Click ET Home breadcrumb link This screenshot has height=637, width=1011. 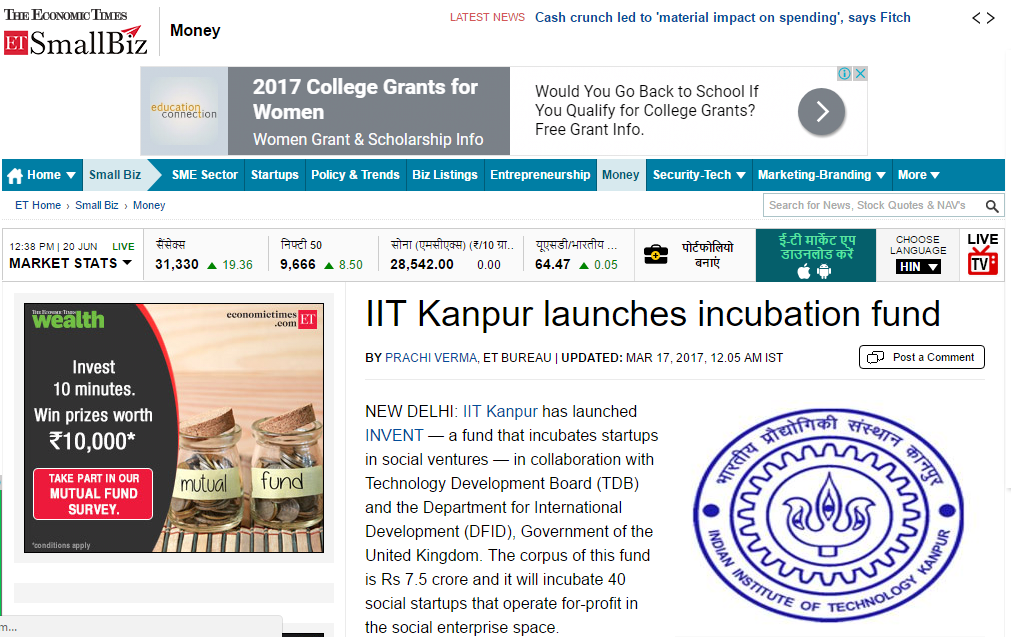coord(38,205)
